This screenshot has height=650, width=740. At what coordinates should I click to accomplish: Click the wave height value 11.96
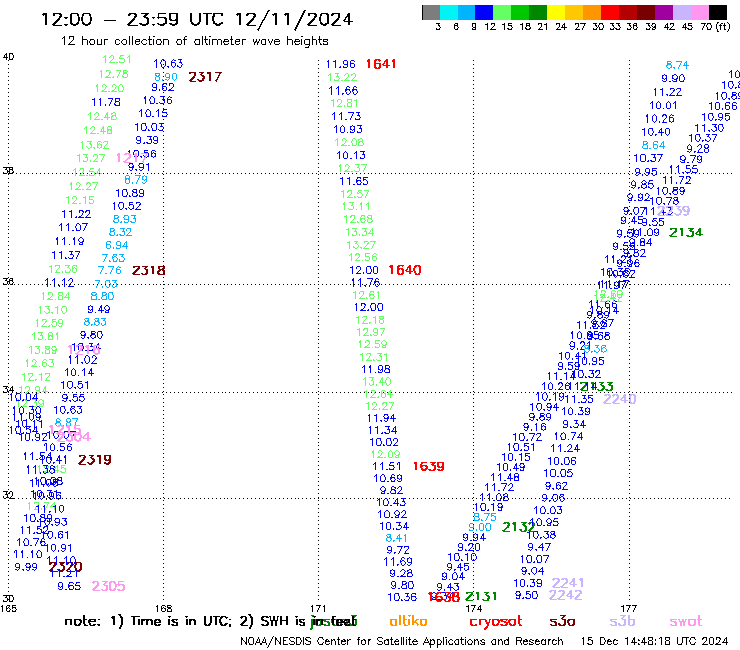[341, 64]
